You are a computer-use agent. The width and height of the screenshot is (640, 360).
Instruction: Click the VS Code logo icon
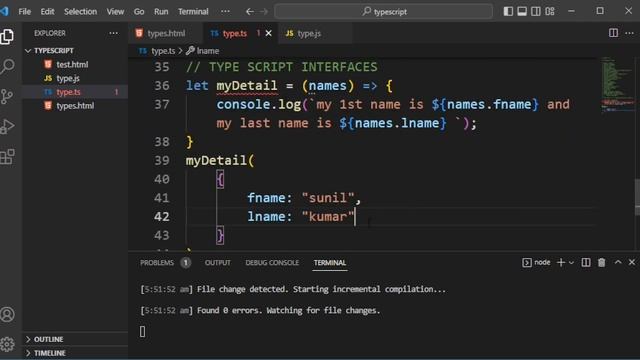[4, 11]
